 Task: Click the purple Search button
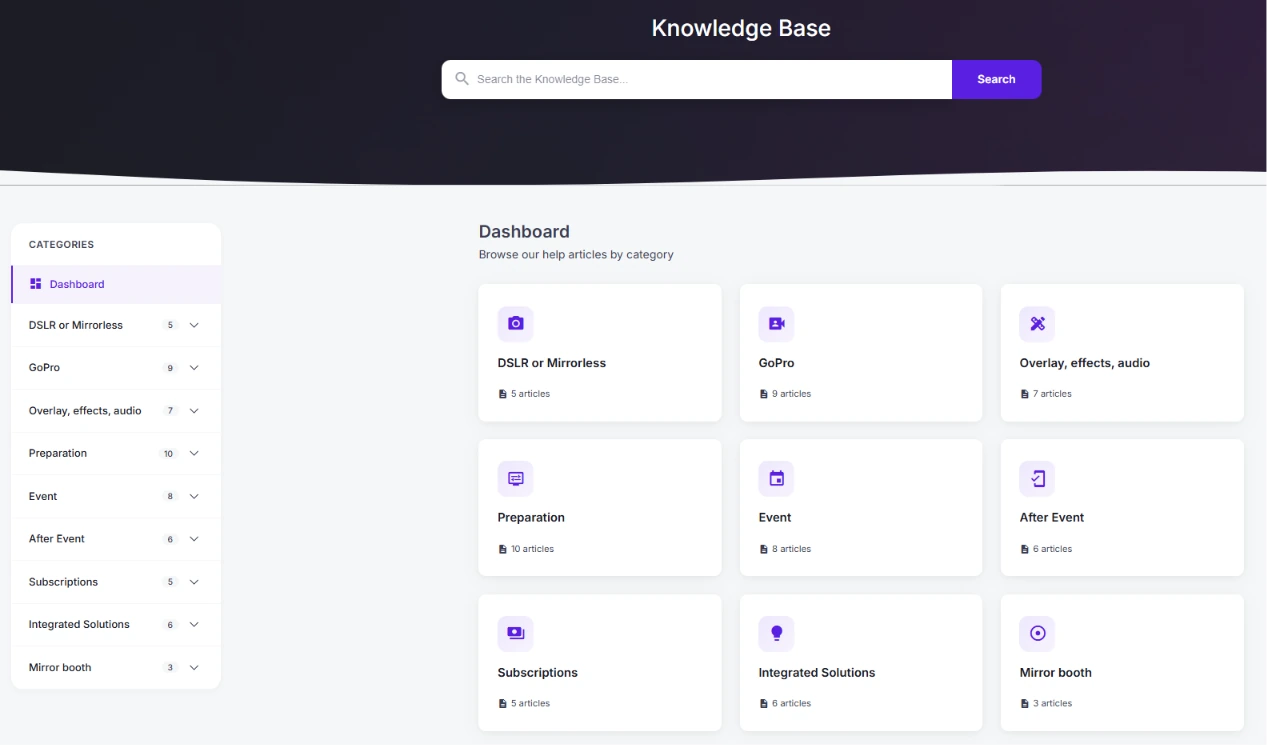tap(996, 79)
